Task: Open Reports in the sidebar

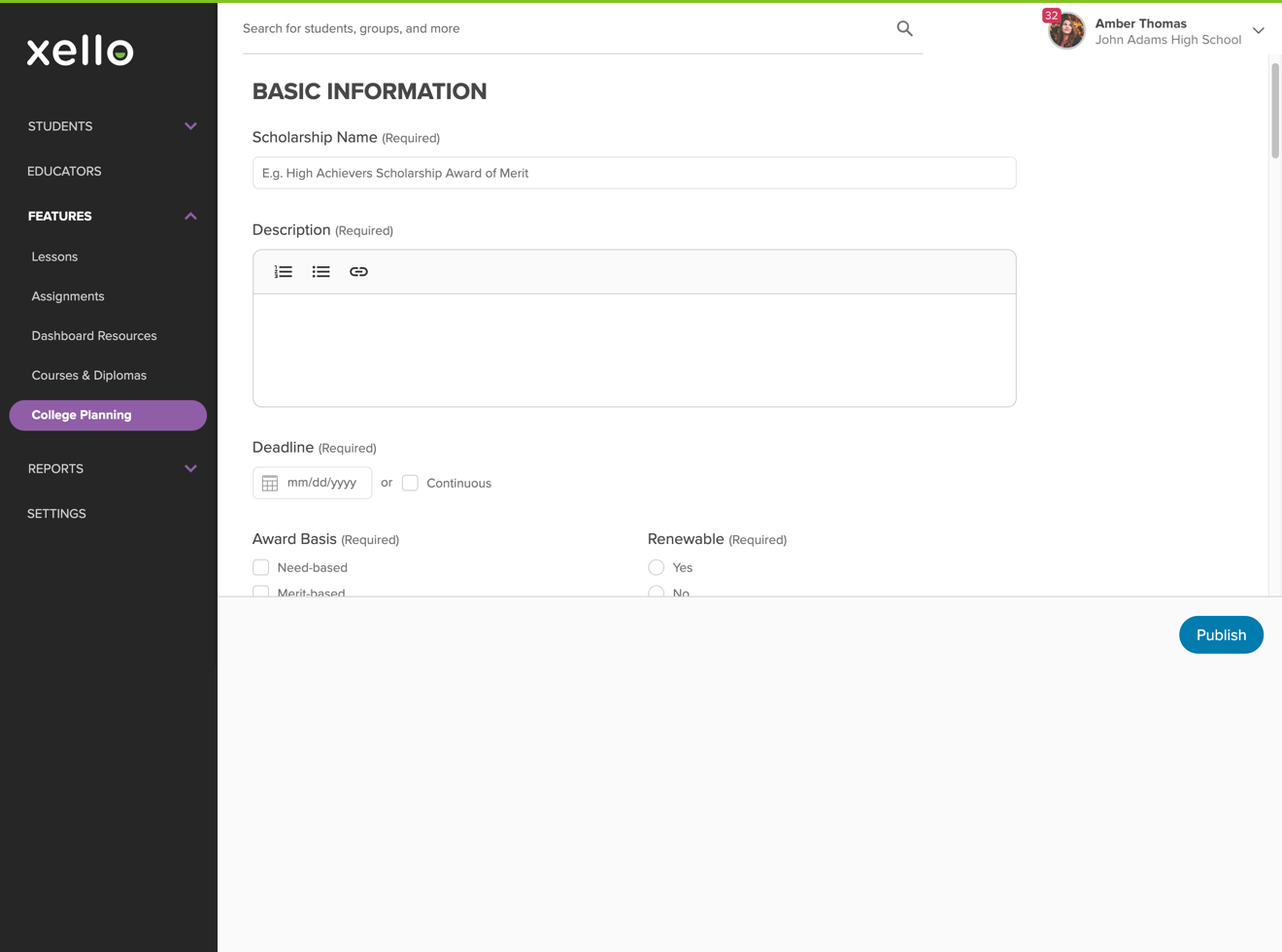Action: click(55, 468)
